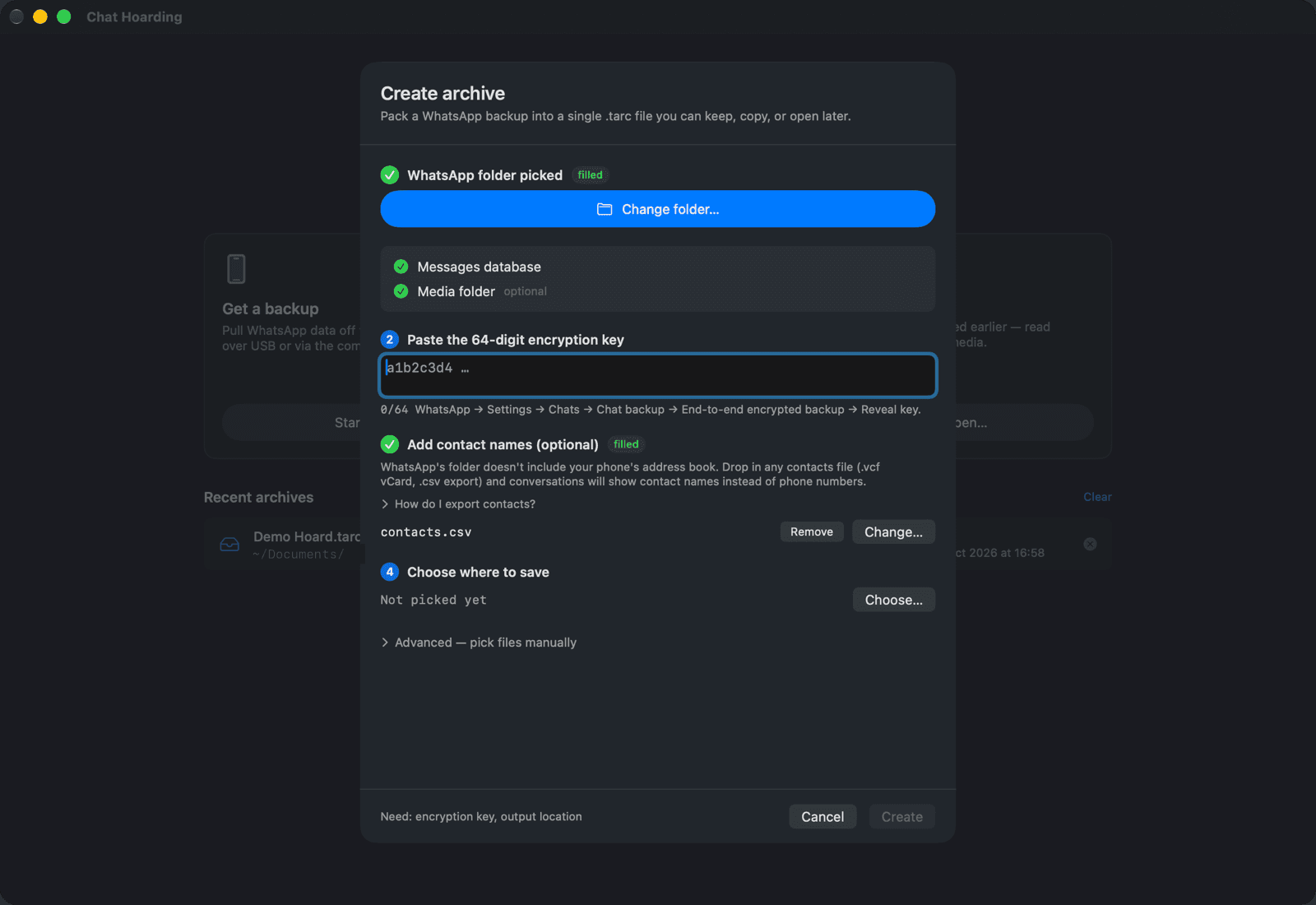Choose where to save the archive
Viewport: 1316px width, 905px height.
(x=893, y=600)
